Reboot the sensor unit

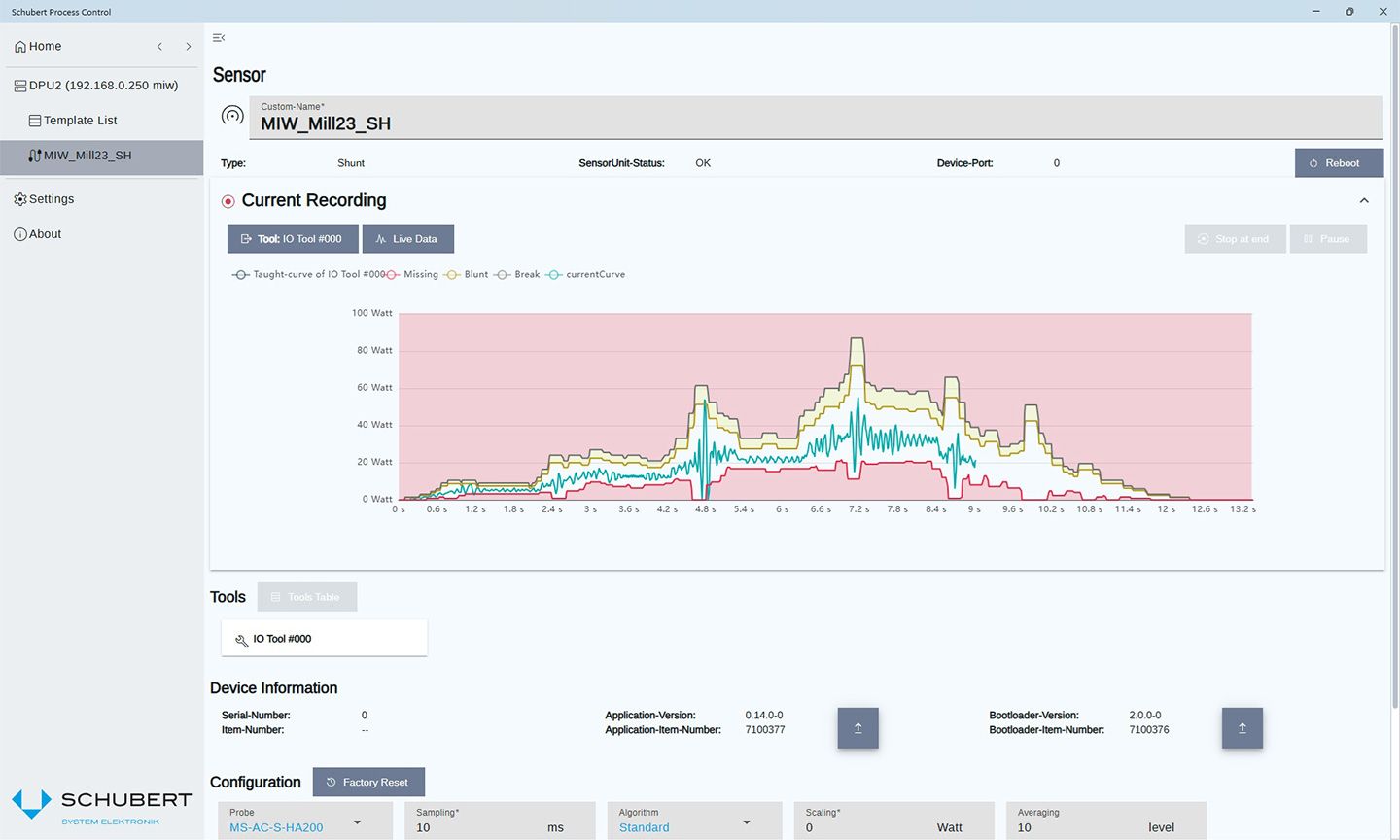(x=1339, y=163)
